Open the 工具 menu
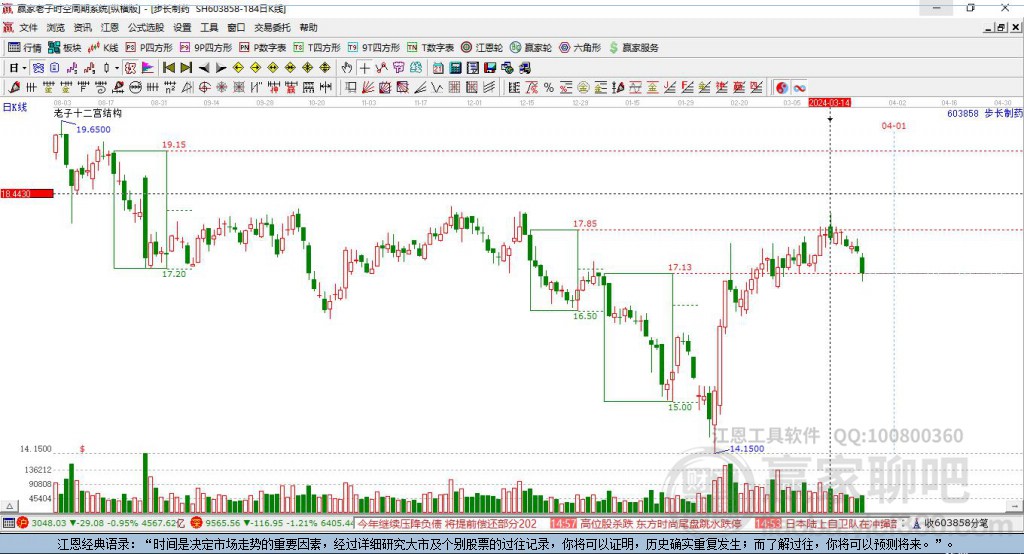Image resolution: width=1024 pixels, height=554 pixels. point(209,27)
